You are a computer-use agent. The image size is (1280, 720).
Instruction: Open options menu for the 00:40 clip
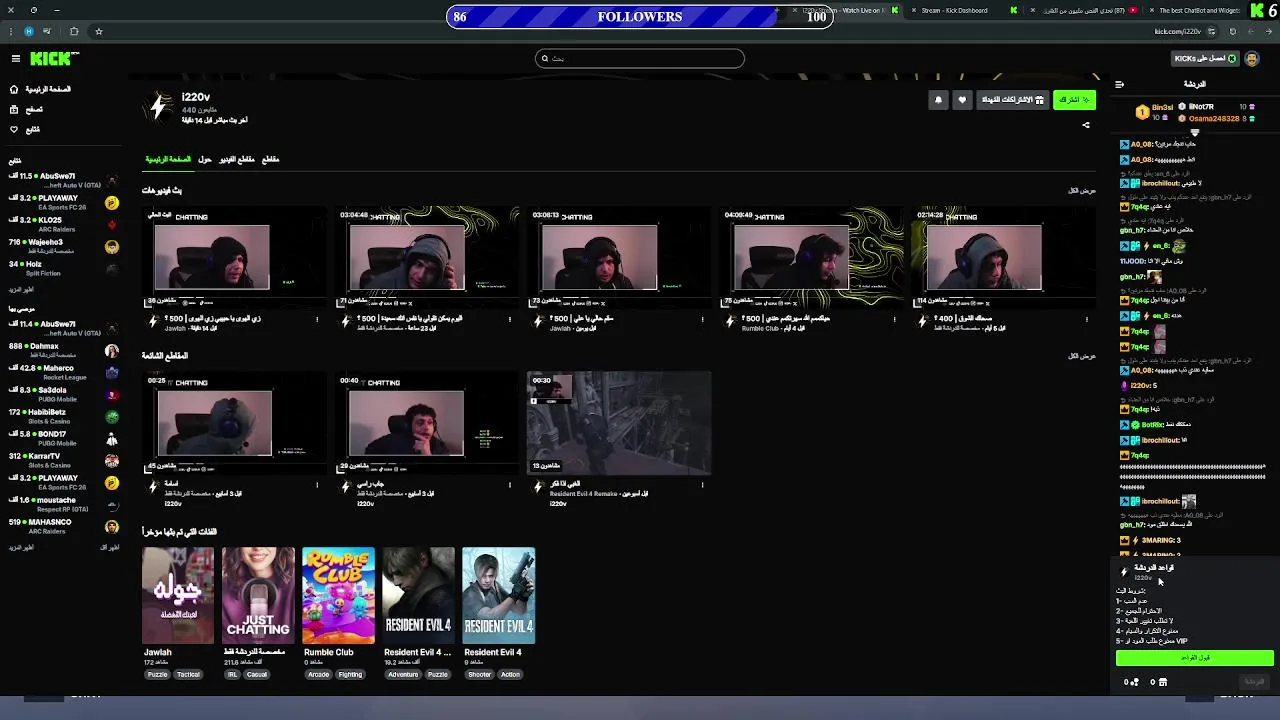click(510, 485)
